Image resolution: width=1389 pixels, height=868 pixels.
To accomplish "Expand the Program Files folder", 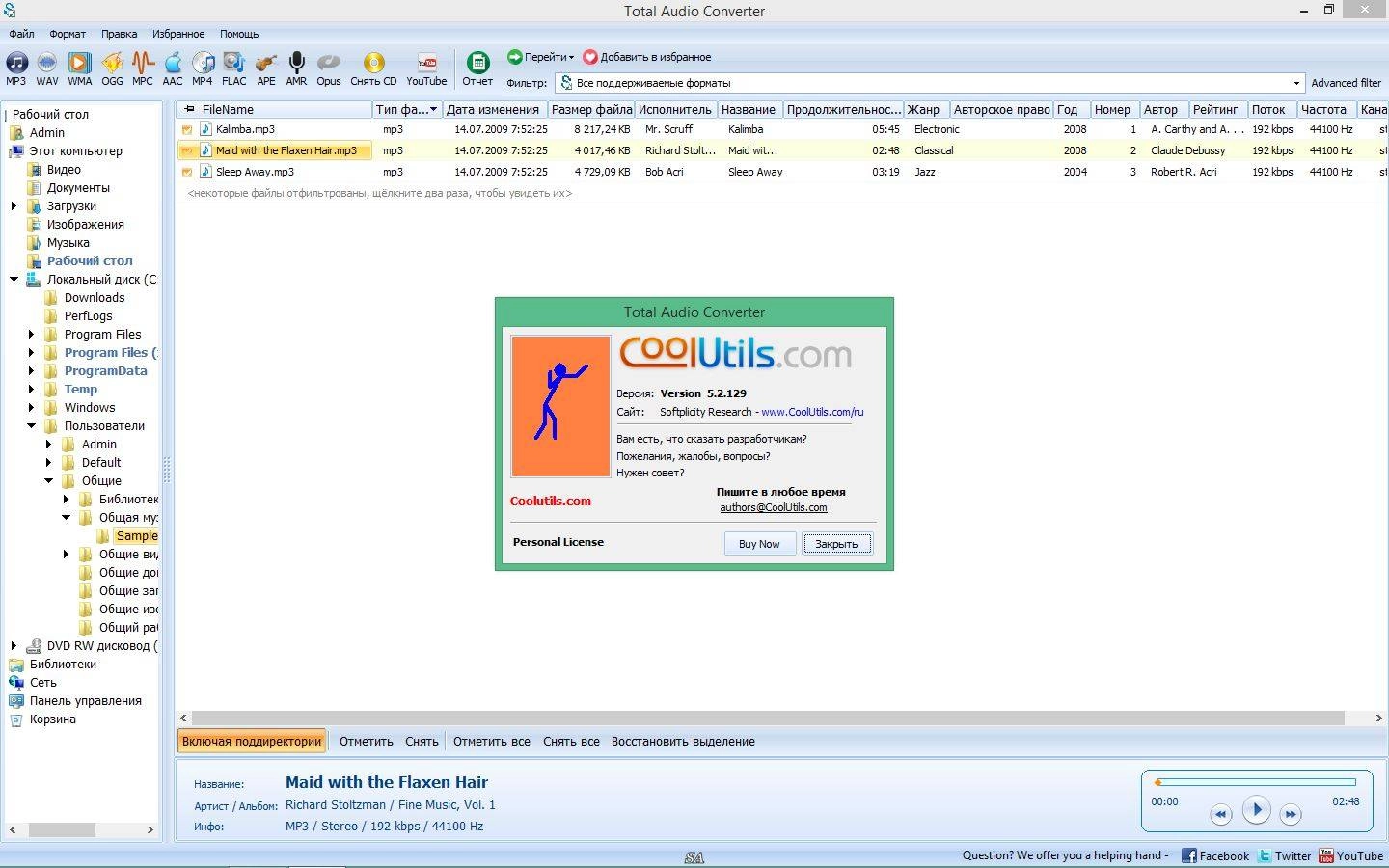I will click(31, 335).
